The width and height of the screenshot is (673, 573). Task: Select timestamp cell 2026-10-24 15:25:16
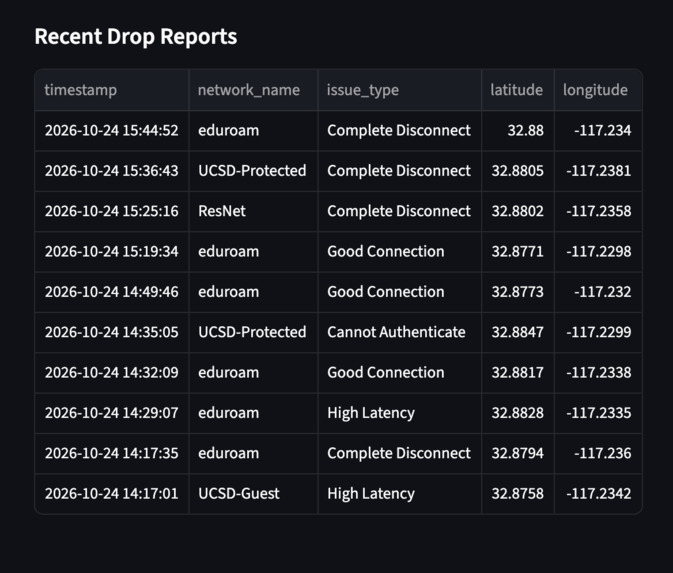112,211
